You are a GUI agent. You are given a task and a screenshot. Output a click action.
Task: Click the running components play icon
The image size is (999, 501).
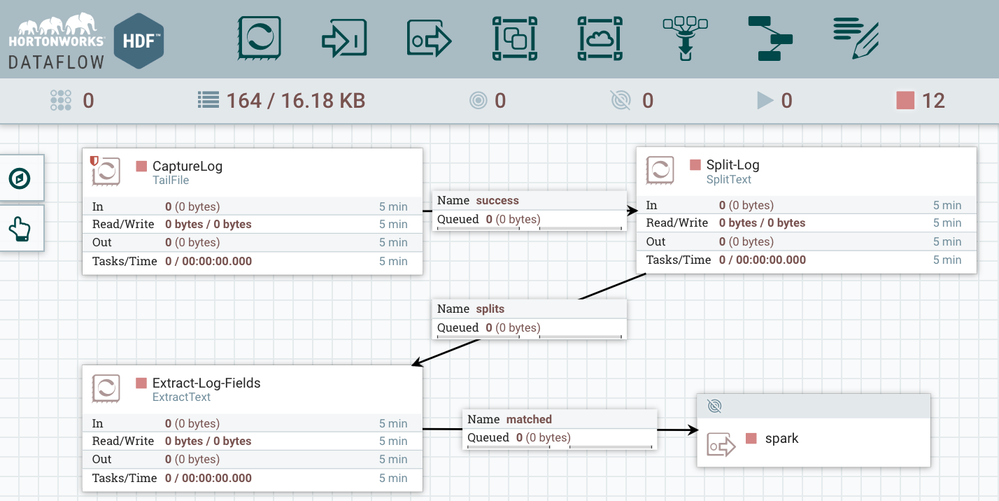(765, 100)
